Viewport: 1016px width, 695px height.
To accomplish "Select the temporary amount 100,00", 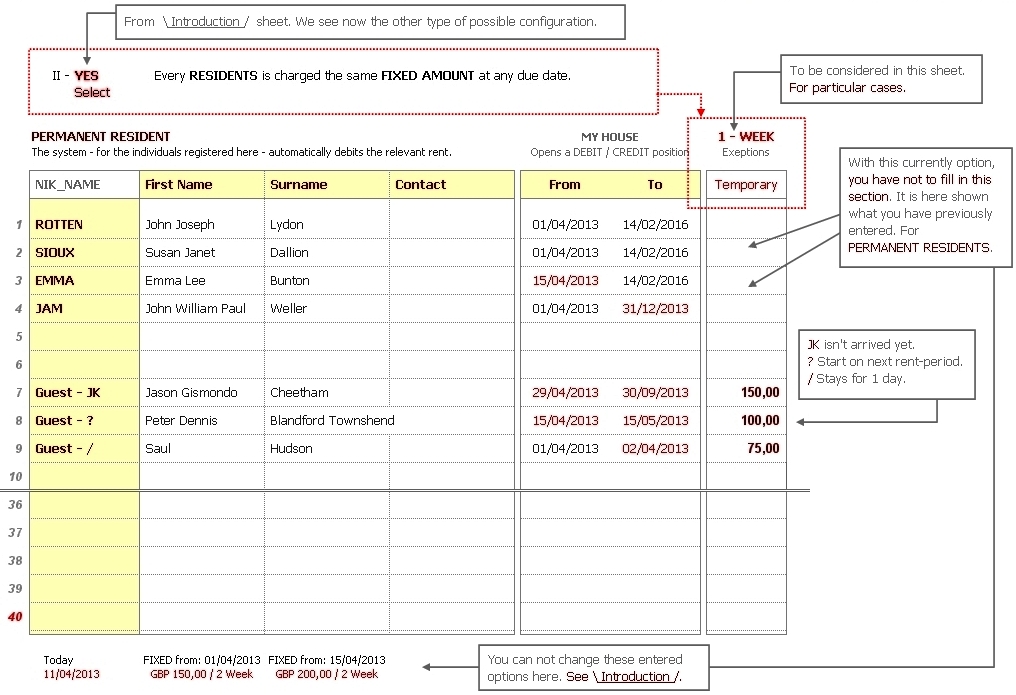I will pos(746,420).
